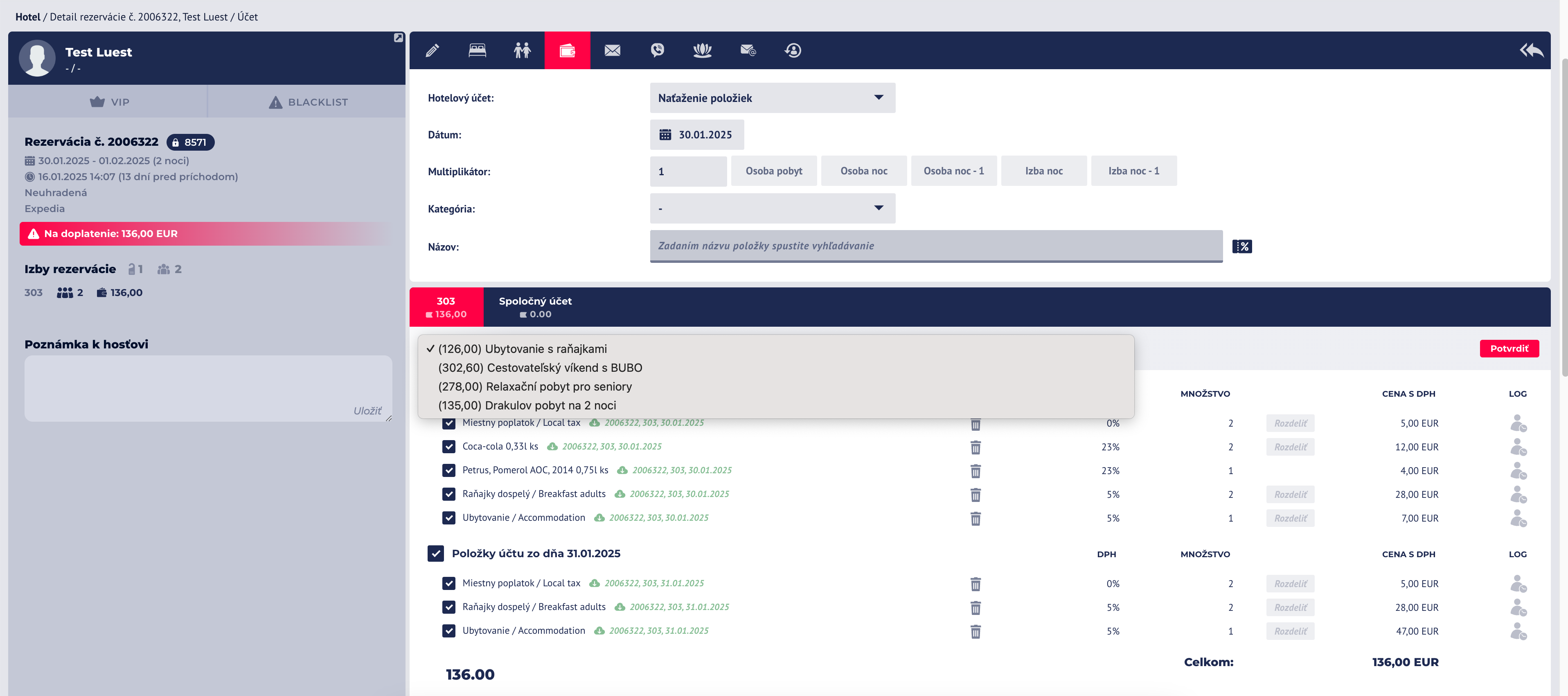Open the guests people tab icon
Viewport: 1568px width, 696px height.
click(x=522, y=50)
